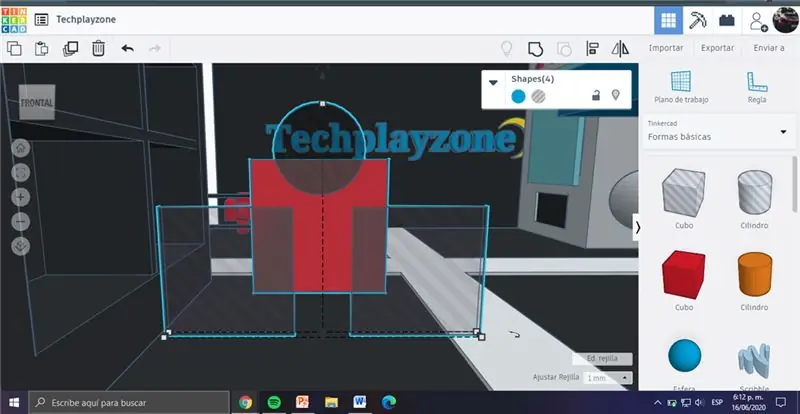The height and width of the screenshot is (414, 800).
Task: Open Word from the taskbar
Action: click(360, 402)
